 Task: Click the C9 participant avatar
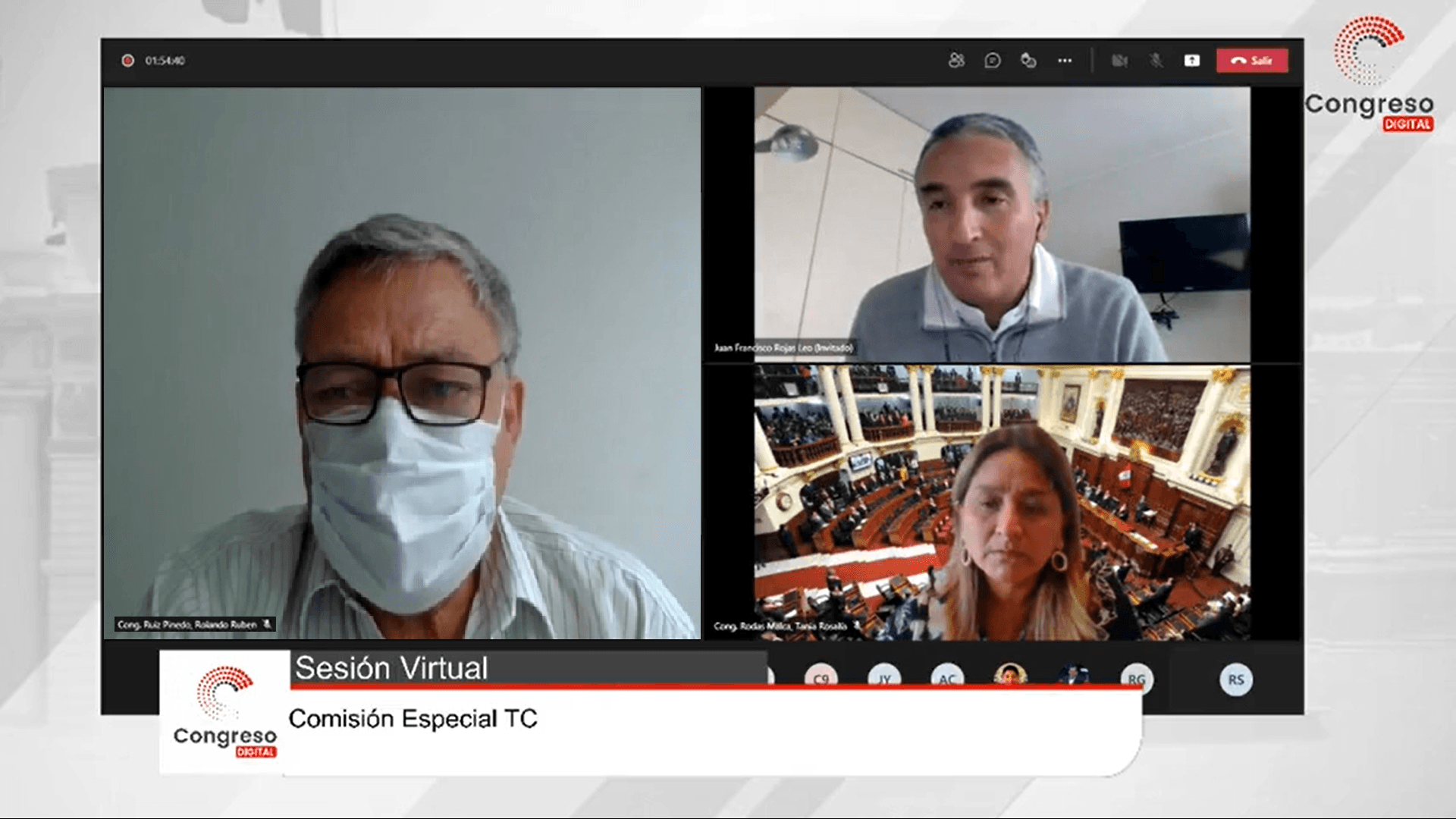821,676
